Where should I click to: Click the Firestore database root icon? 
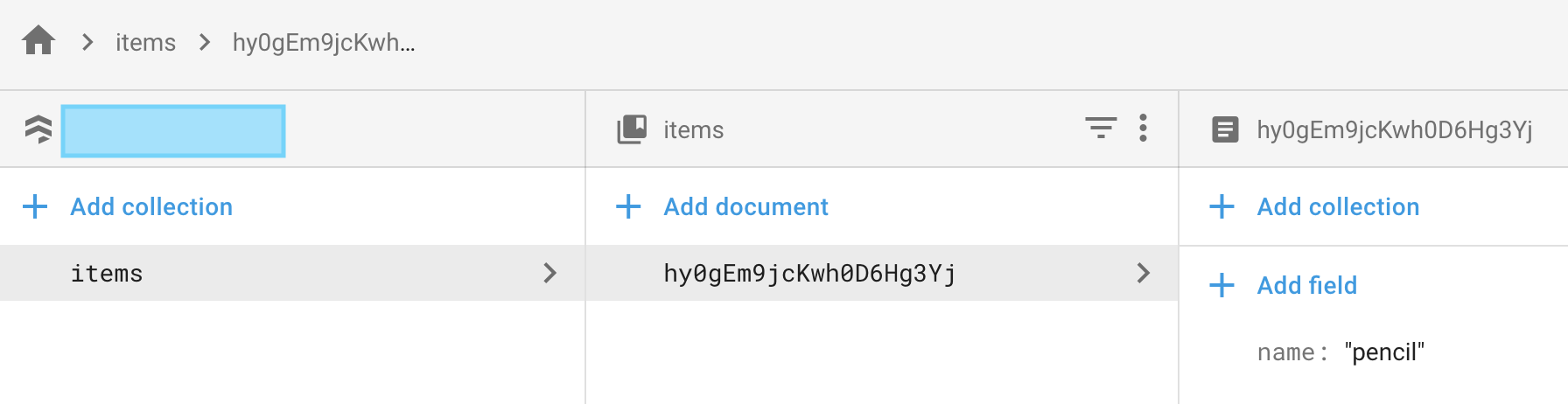pyautogui.click(x=38, y=129)
